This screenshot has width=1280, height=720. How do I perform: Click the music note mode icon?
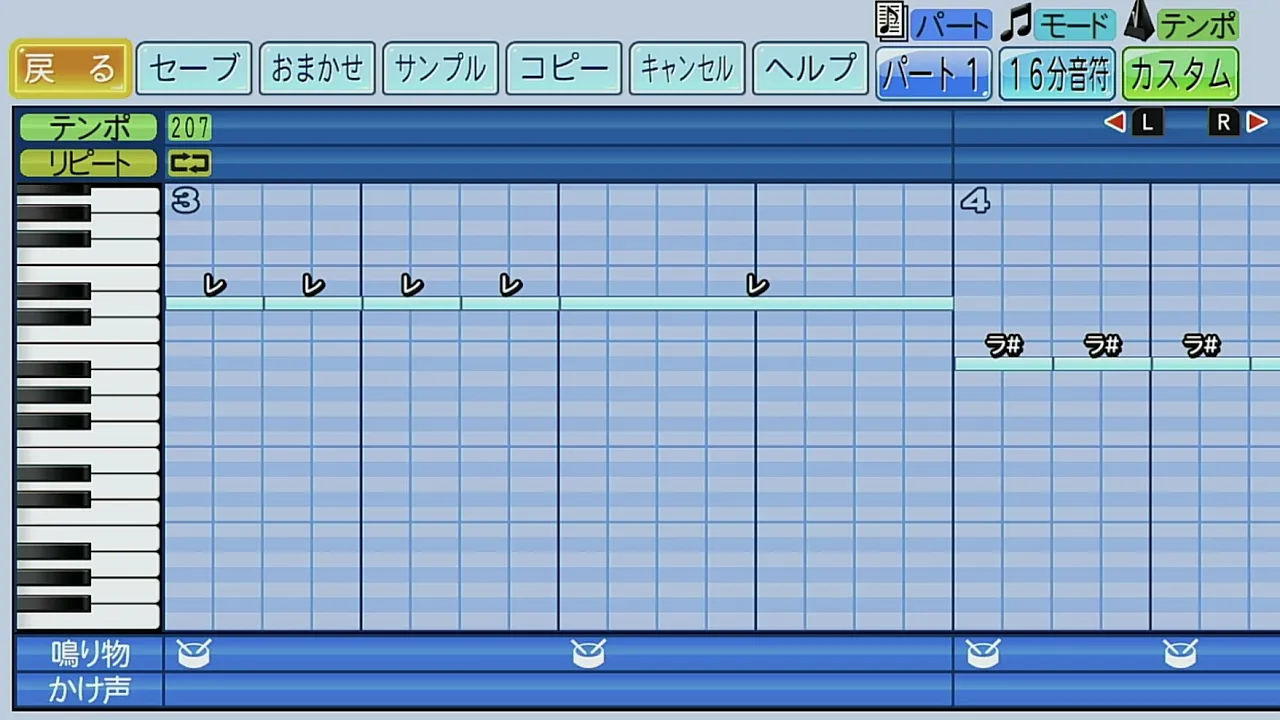pyautogui.click(x=1016, y=23)
